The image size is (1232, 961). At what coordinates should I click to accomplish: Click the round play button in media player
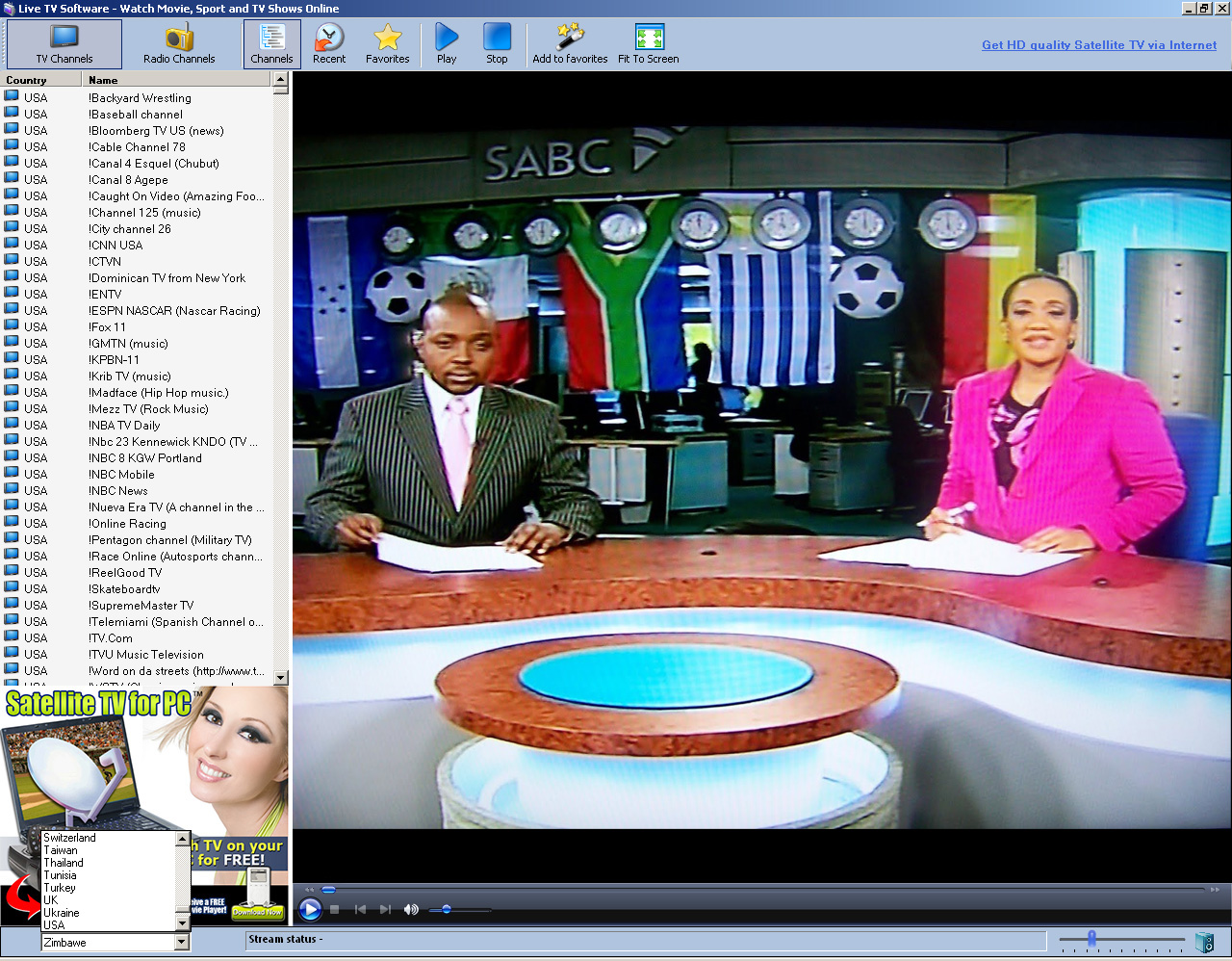310,909
